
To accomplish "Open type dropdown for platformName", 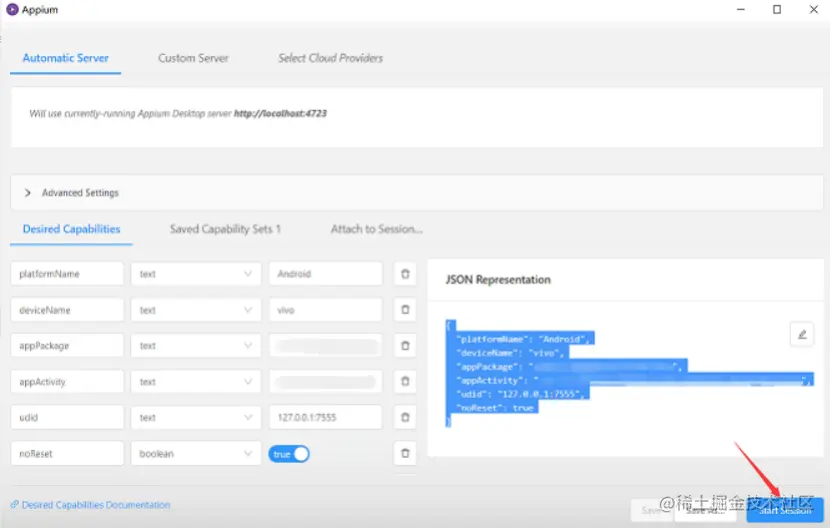I will 196,274.
